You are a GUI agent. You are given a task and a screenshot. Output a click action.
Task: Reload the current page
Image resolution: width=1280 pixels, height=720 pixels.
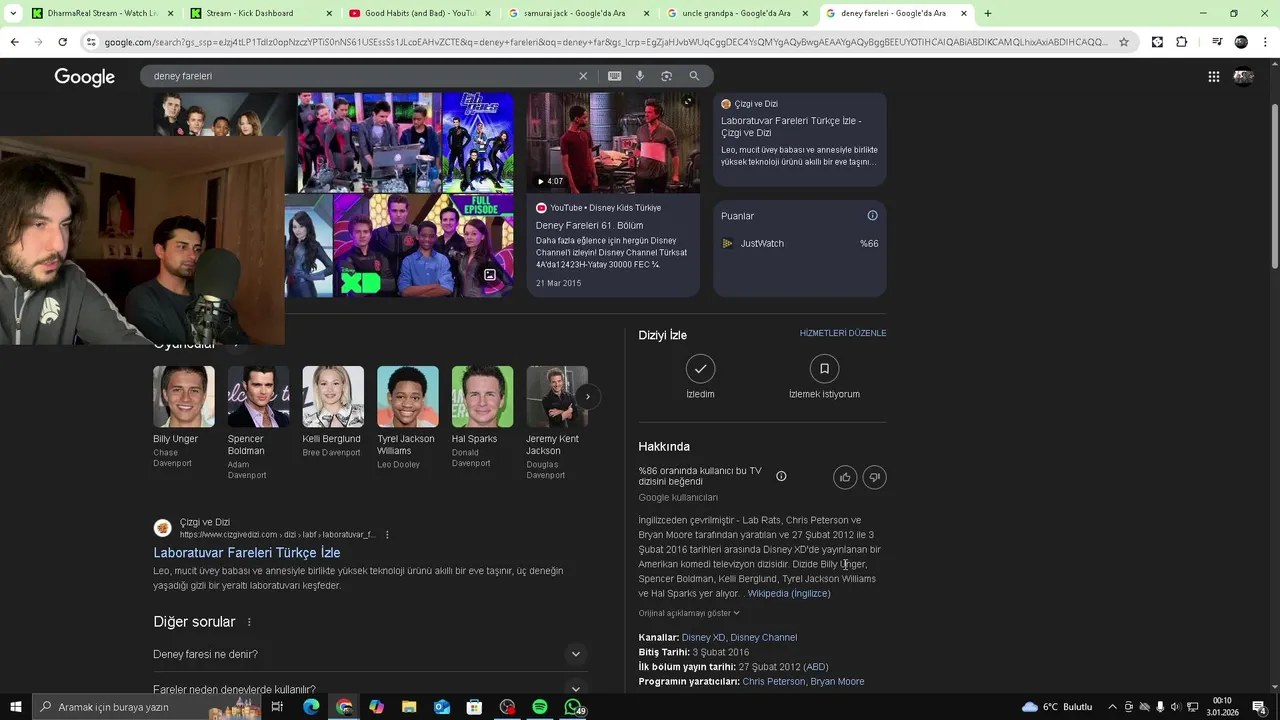(x=62, y=42)
